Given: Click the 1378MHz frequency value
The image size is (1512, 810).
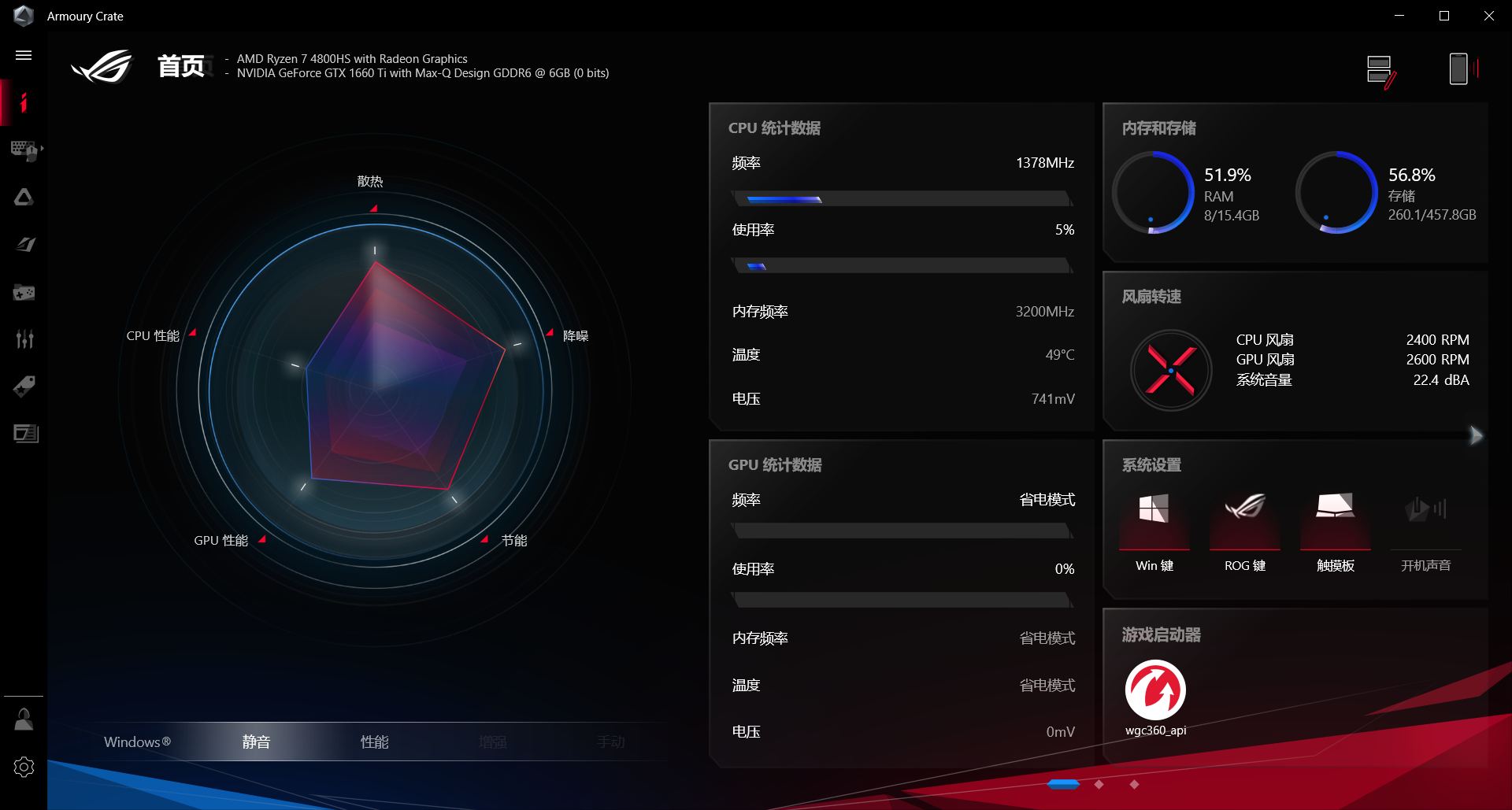Looking at the screenshot, I should (1045, 163).
